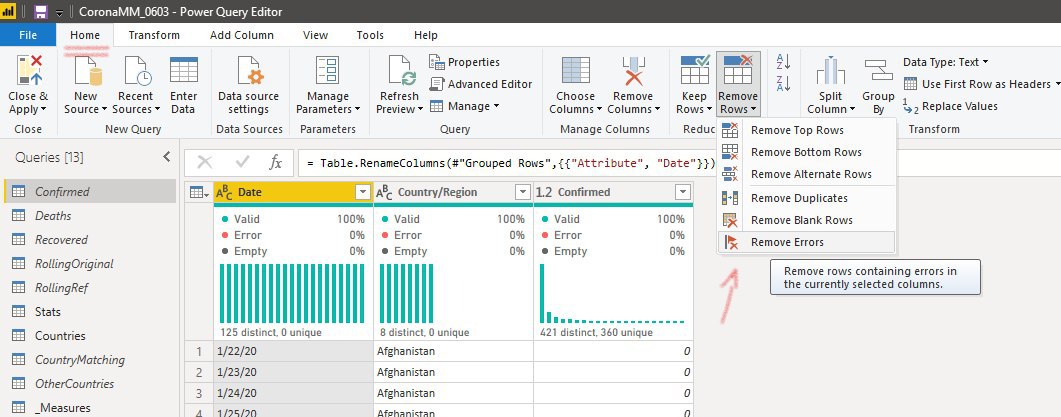Confirm formula with the checkmark icon
This screenshot has height=417, width=1061.
(242, 162)
